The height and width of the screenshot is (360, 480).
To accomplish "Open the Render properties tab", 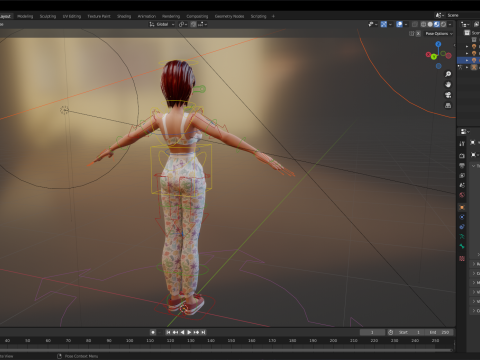I will (x=462, y=156).
